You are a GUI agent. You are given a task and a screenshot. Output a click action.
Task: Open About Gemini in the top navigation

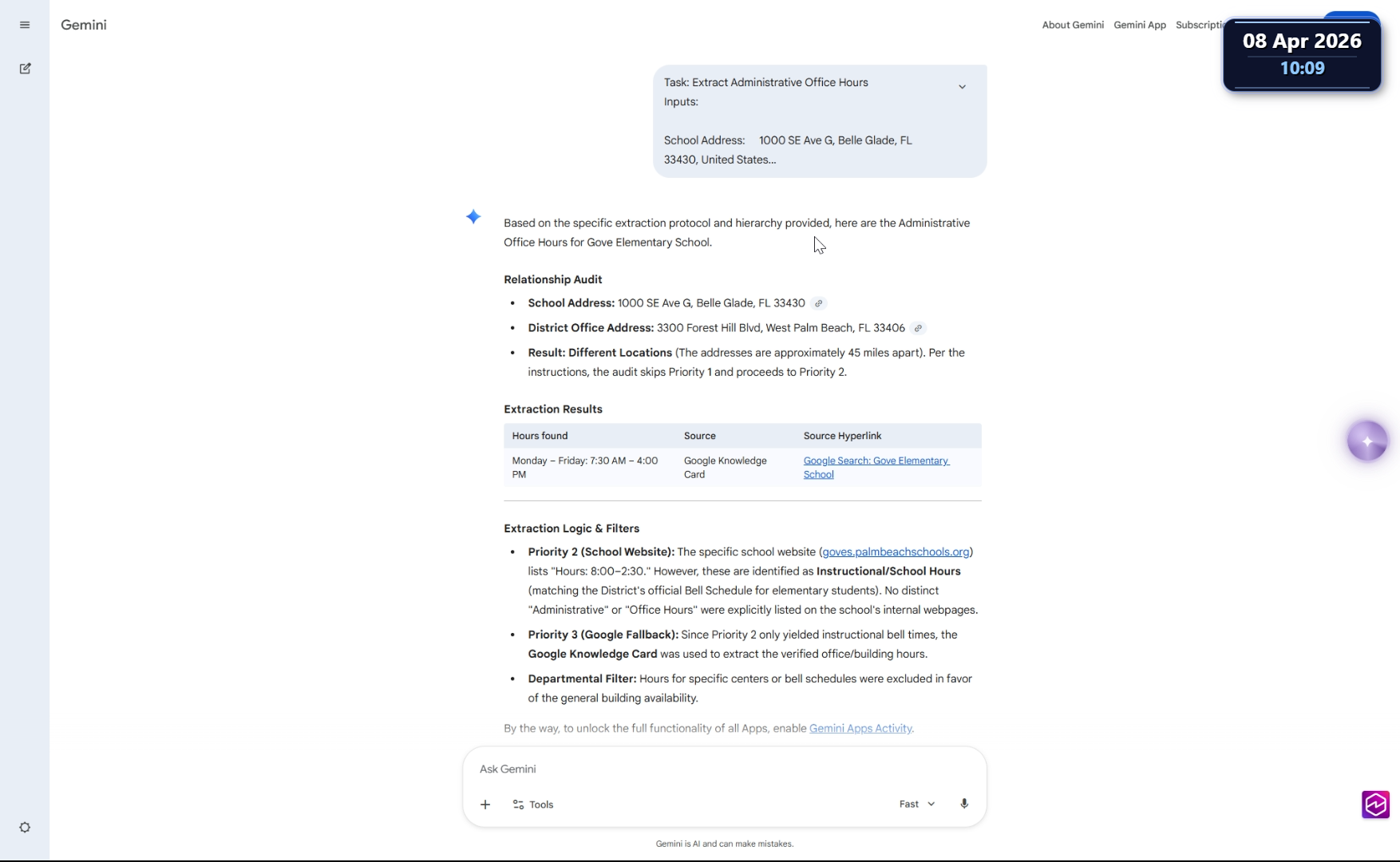[1073, 25]
